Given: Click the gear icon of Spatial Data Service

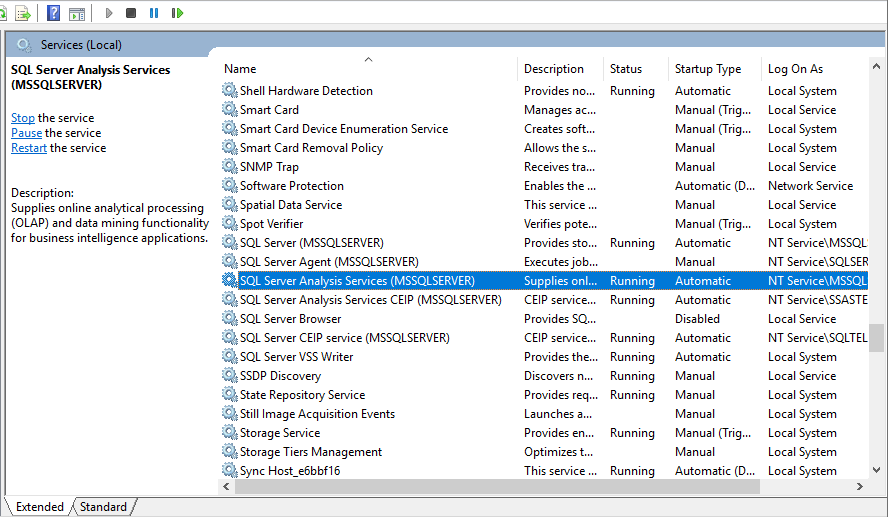Looking at the screenshot, I should pos(229,204).
